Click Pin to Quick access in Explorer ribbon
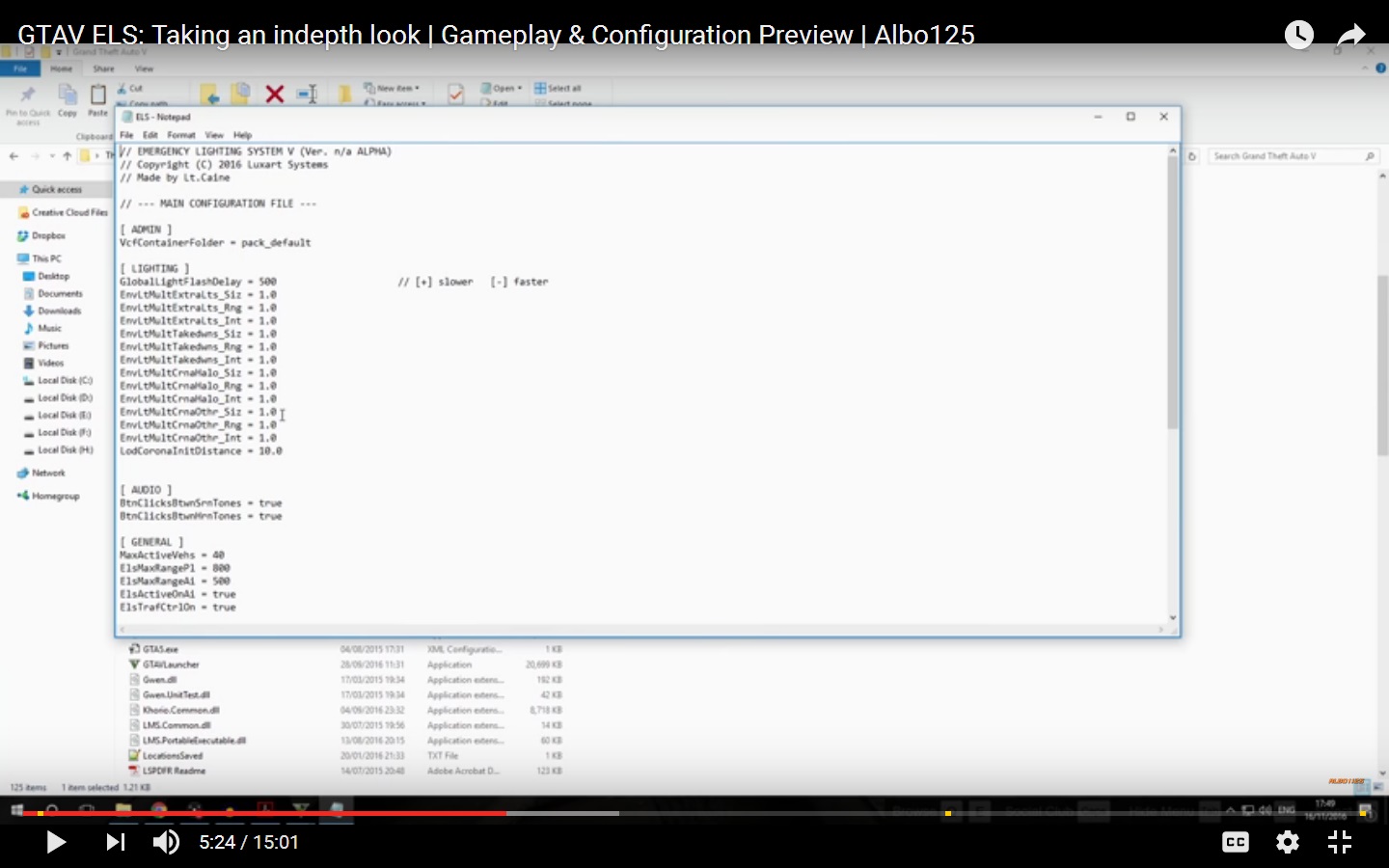 coord(28,103)
